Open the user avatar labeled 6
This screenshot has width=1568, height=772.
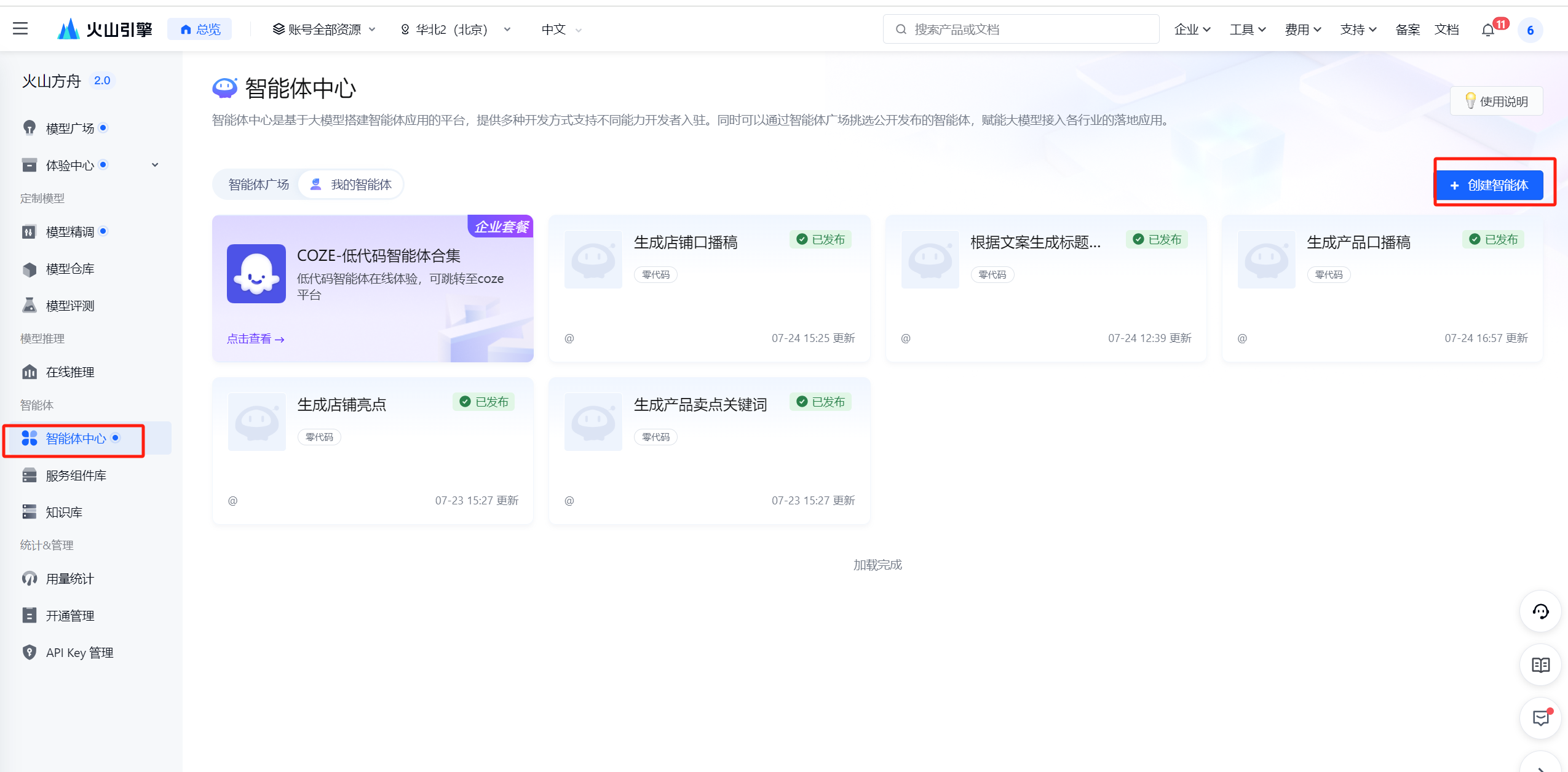[x=1530, y=30]
